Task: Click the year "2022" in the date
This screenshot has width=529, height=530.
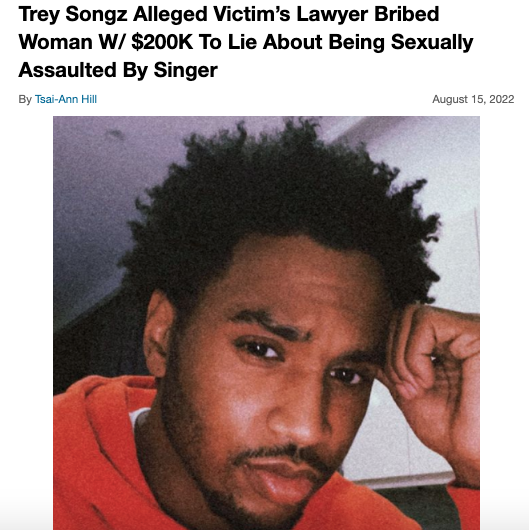Action: (502, 99)
